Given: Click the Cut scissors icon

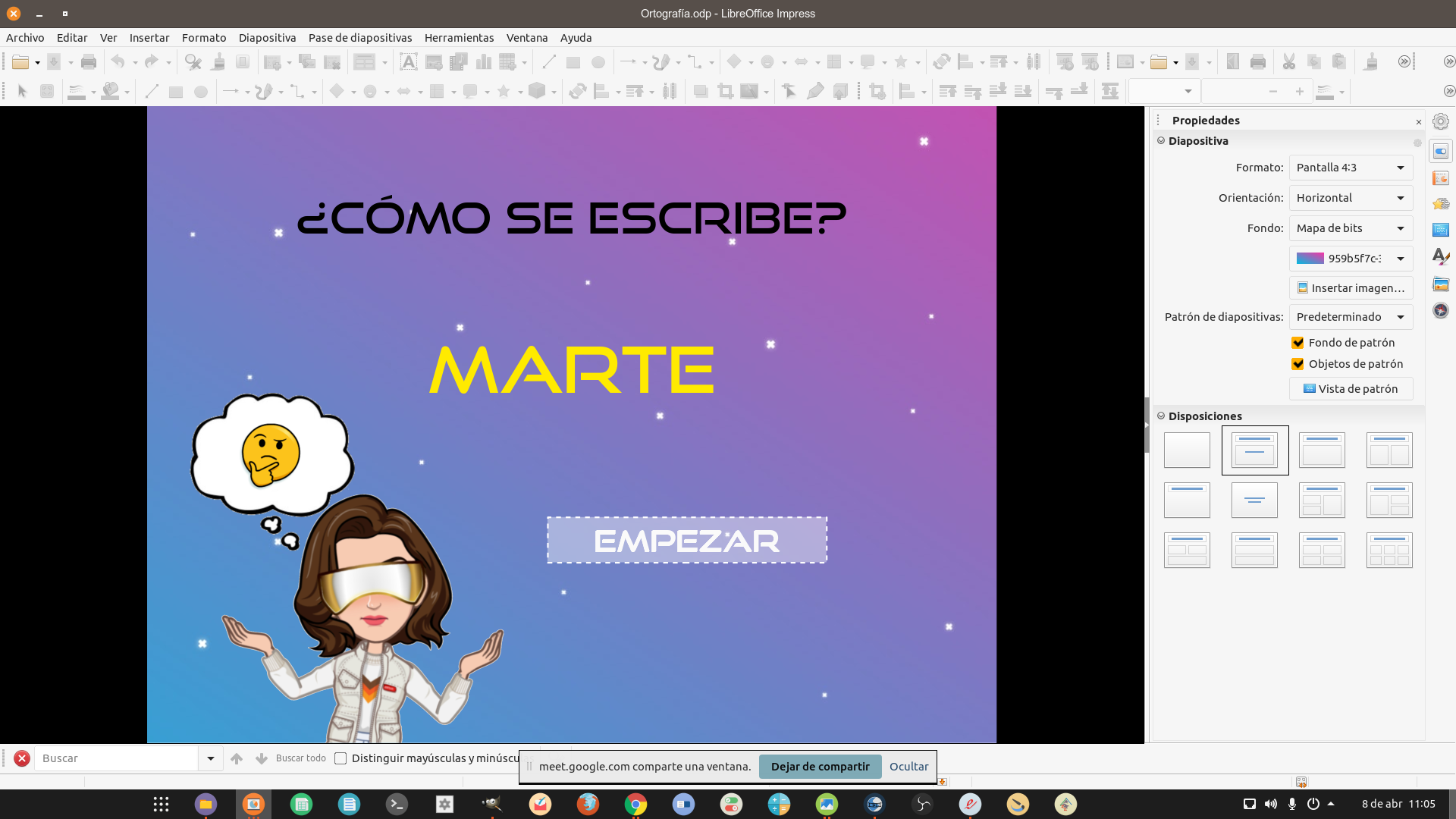Looking at the screenshot, I should 1288,62.
